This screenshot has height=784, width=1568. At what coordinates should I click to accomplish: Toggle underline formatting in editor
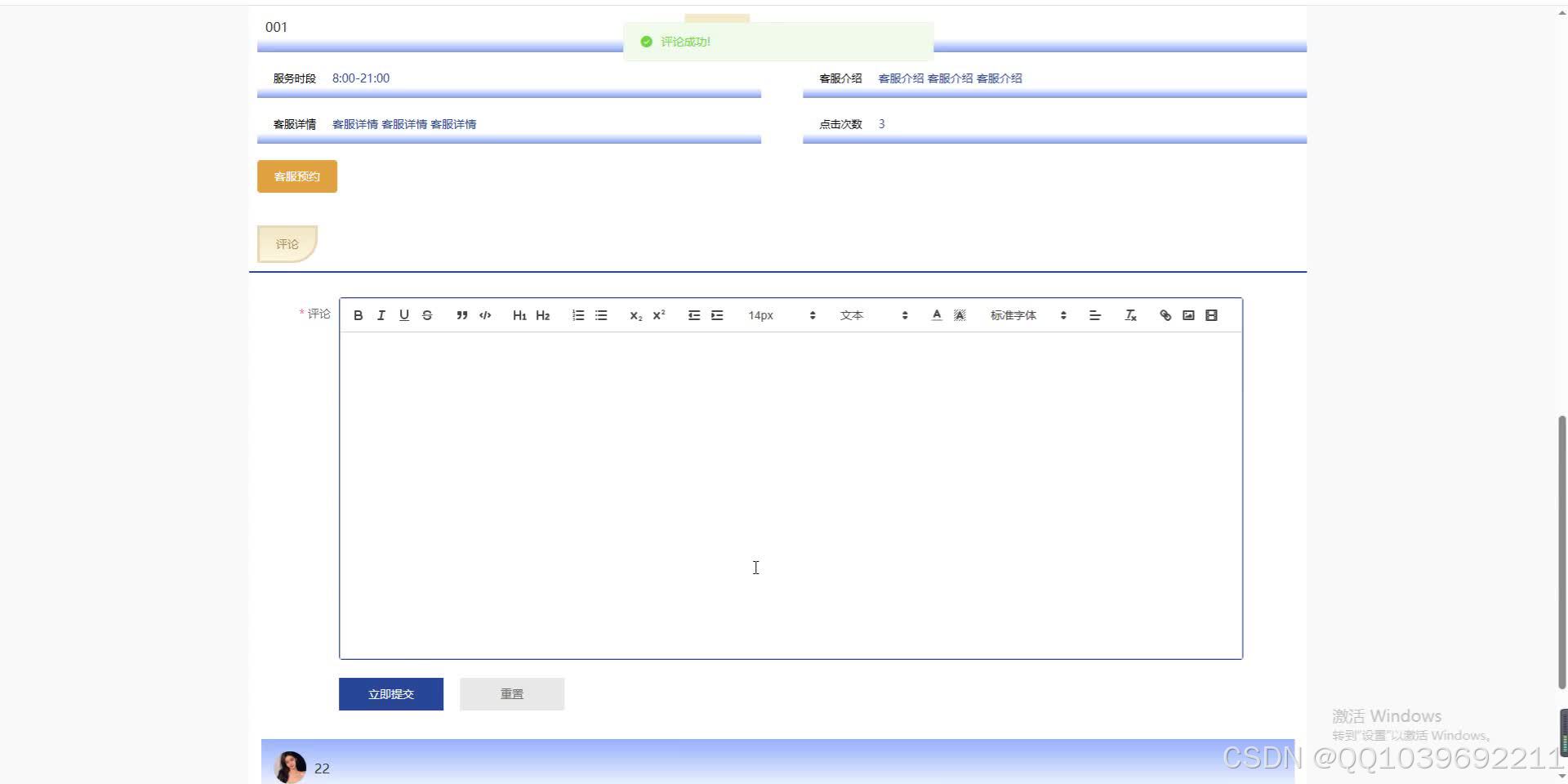point(403,315)
